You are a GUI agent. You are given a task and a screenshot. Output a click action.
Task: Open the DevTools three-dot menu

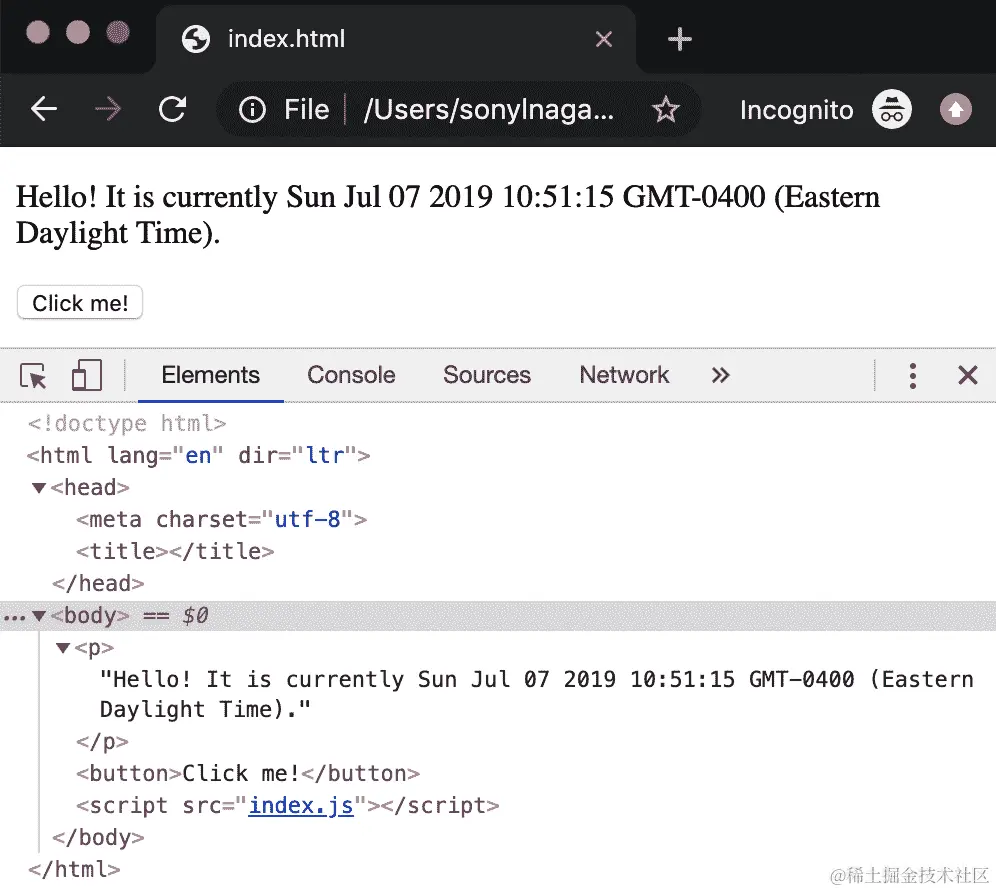pos(913,375)
